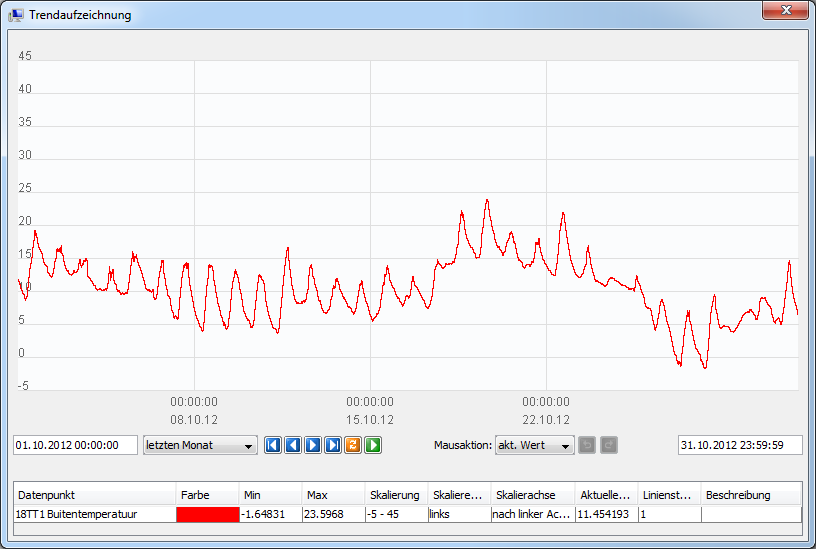
Task: Click the 08.10.12 time axis label
Action: coord(194,419)
